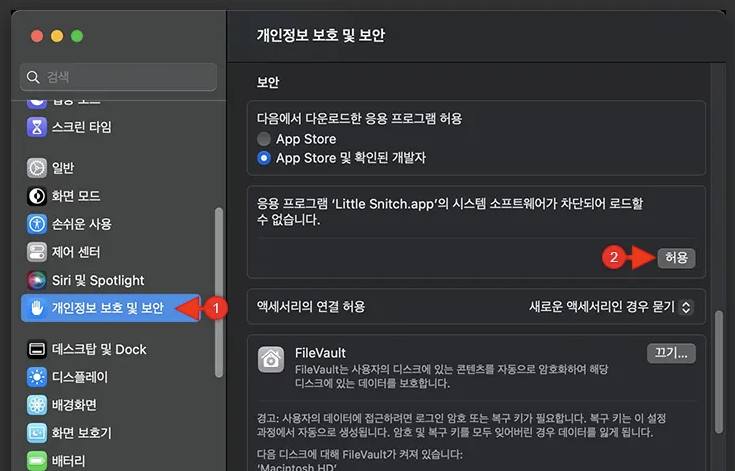Select App Store 및 확인된 개발자 radio
Screen dimensions: 735x471
[264, 158]
